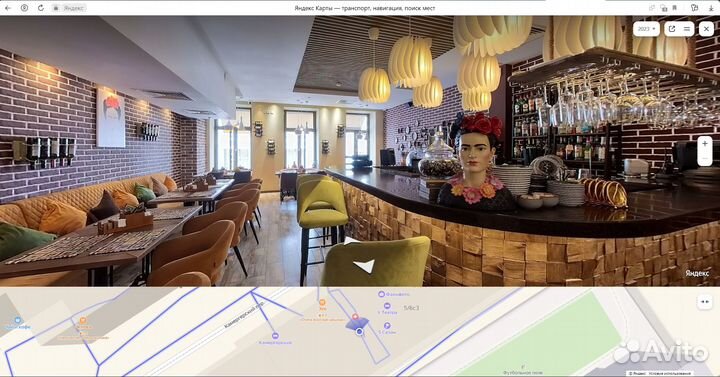Open the year 2023 panorama dropdown
The width and height of the screenshot is (720, 377).
646,29
